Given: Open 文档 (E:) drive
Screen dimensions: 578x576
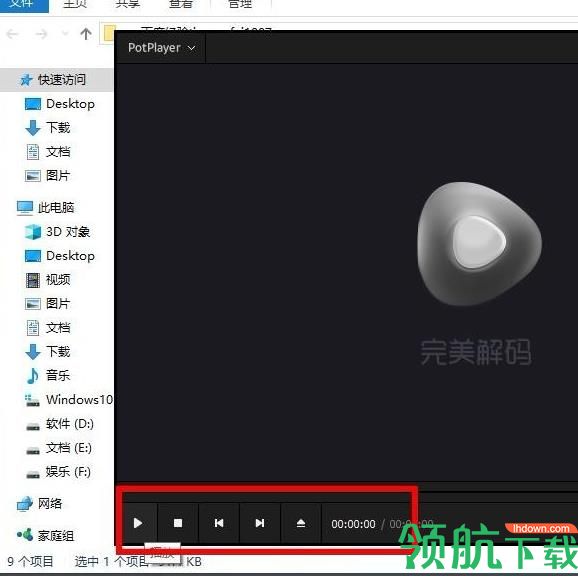Looking at the screenshot, I should point(59,448).
